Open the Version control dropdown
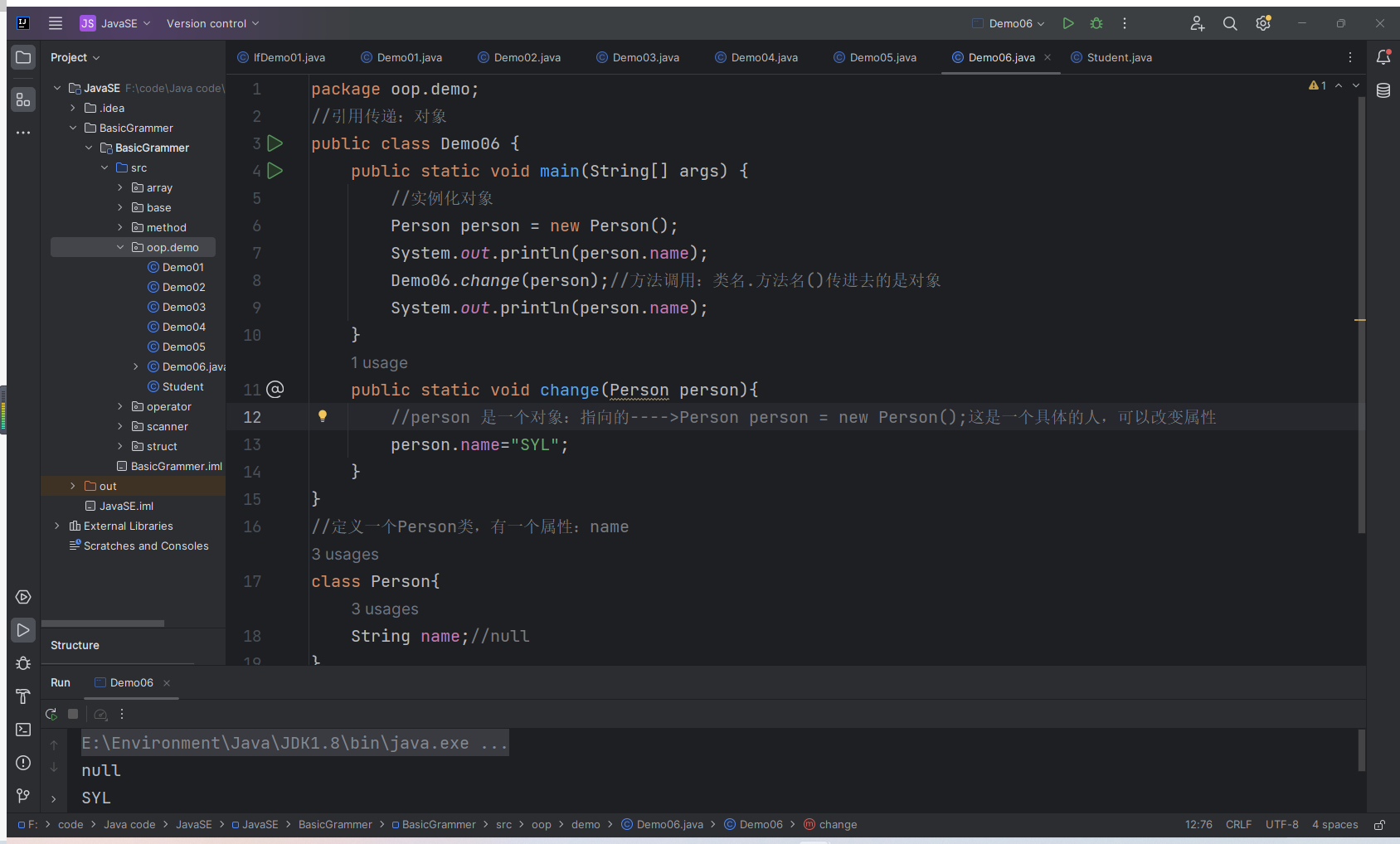The width and height of the screenshot is (1400, 844). tap(213, 23)
